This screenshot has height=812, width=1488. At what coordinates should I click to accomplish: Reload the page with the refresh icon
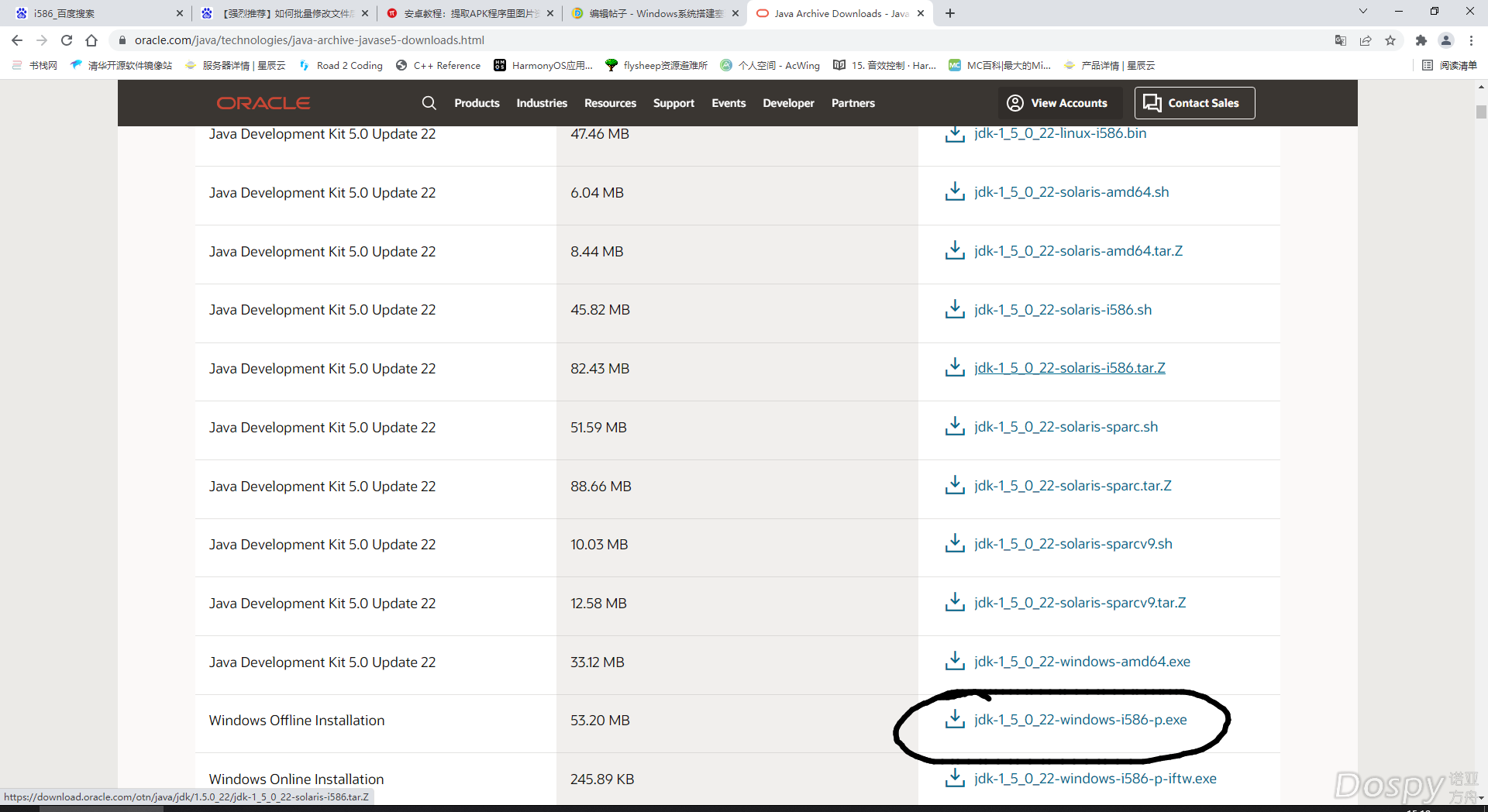pos(67,40)
